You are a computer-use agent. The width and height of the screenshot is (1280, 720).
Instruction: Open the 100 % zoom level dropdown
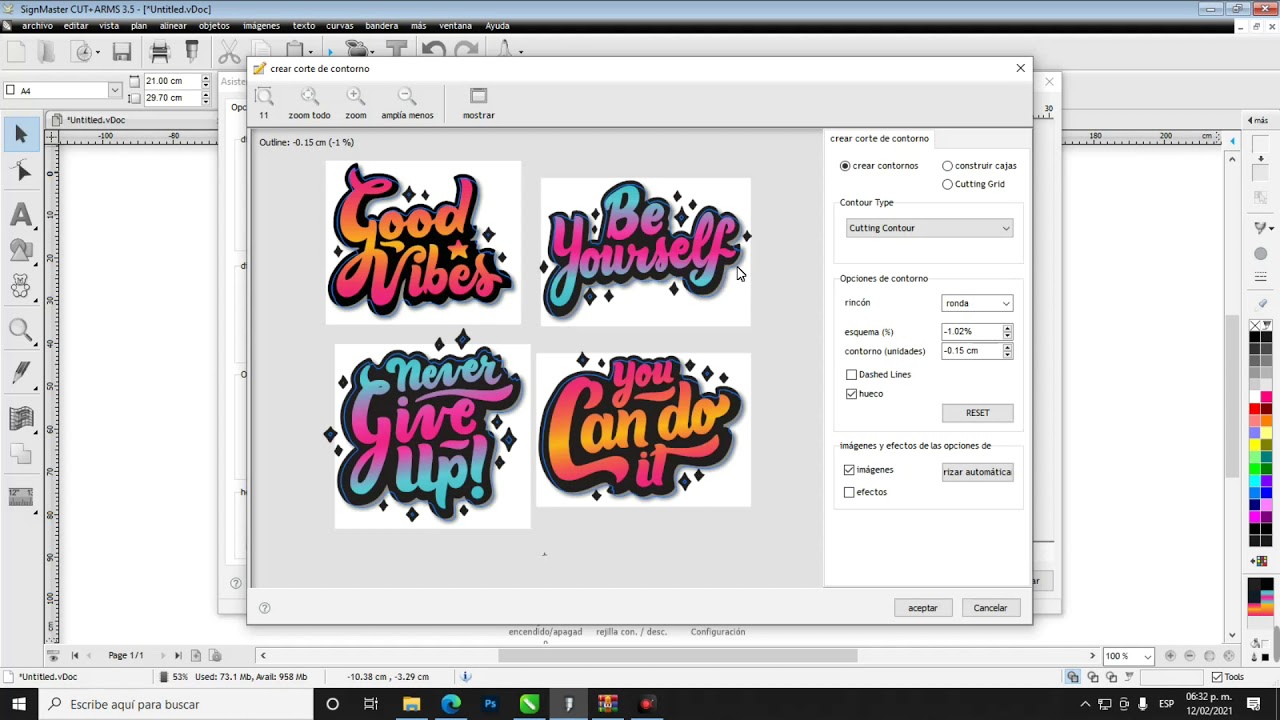[x=1129, y=656]
